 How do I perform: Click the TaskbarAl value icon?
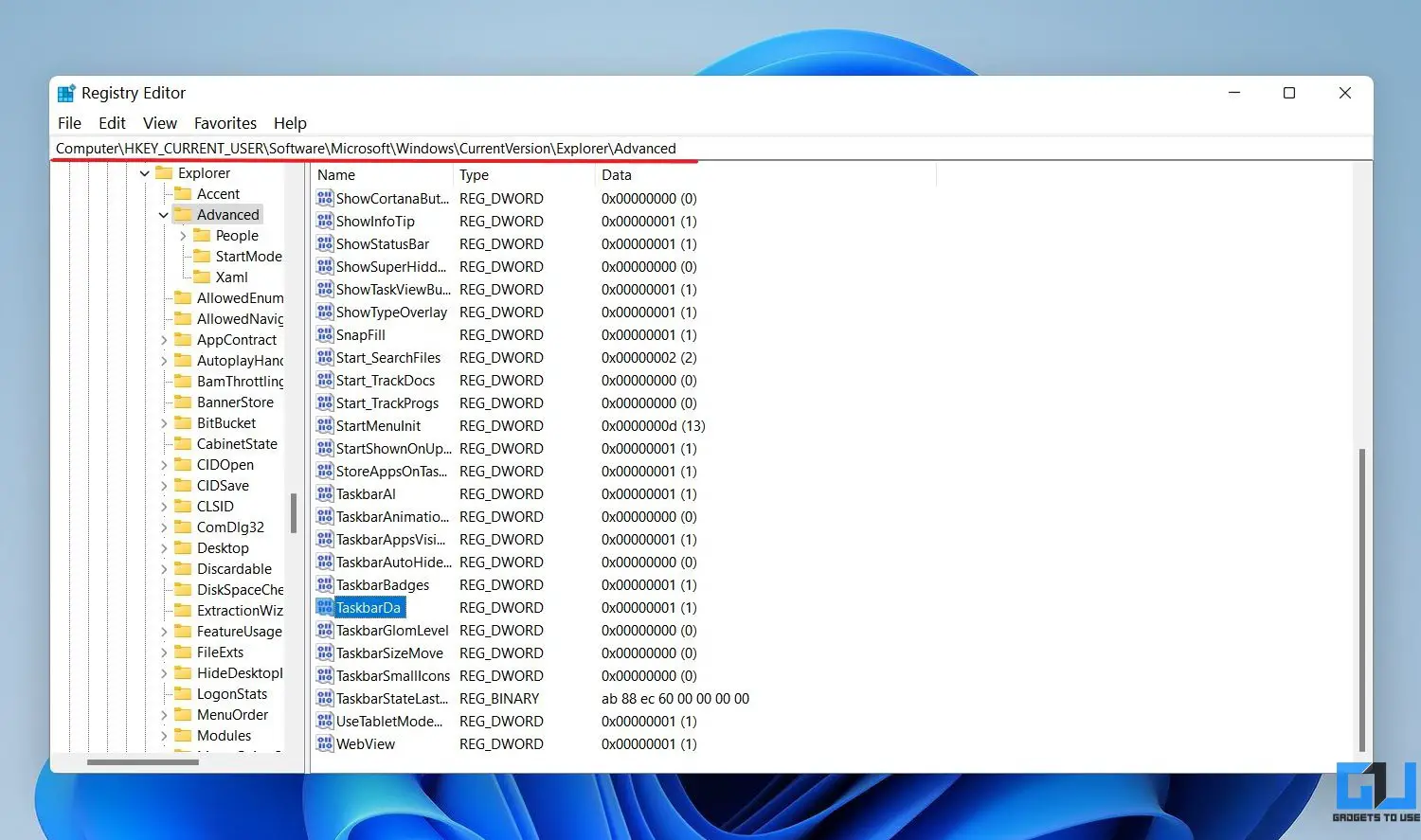(325, 493)
